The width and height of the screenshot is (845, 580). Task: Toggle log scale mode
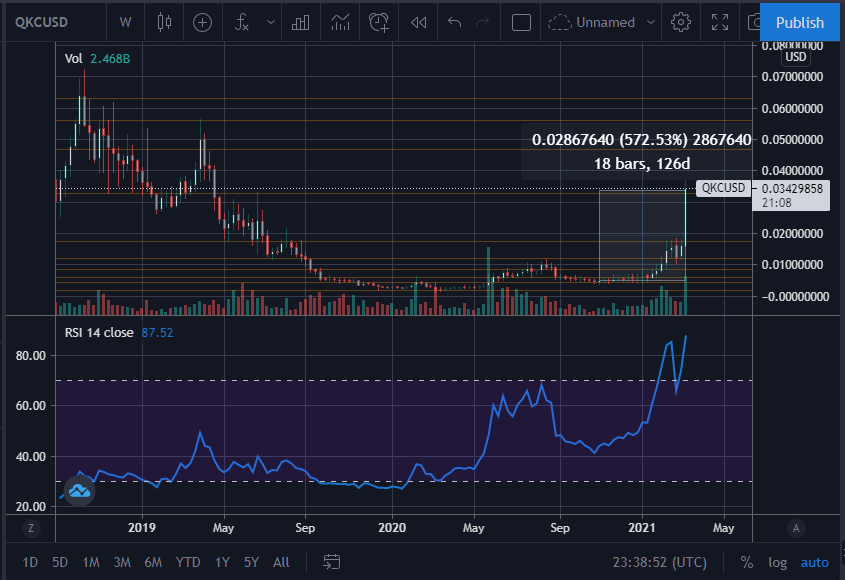pyautogui.click(x=777, y=562)
